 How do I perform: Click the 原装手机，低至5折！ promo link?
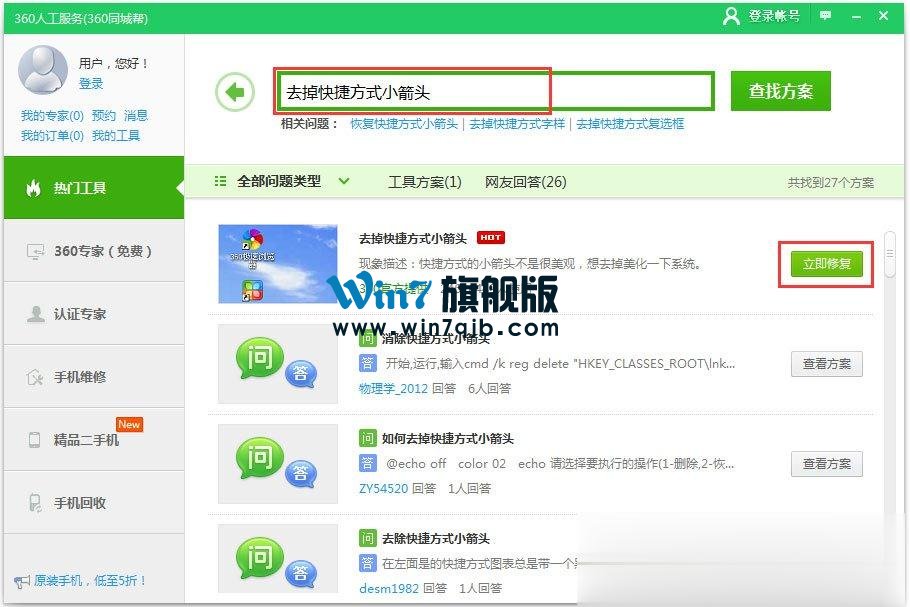(x=90, y=580)
